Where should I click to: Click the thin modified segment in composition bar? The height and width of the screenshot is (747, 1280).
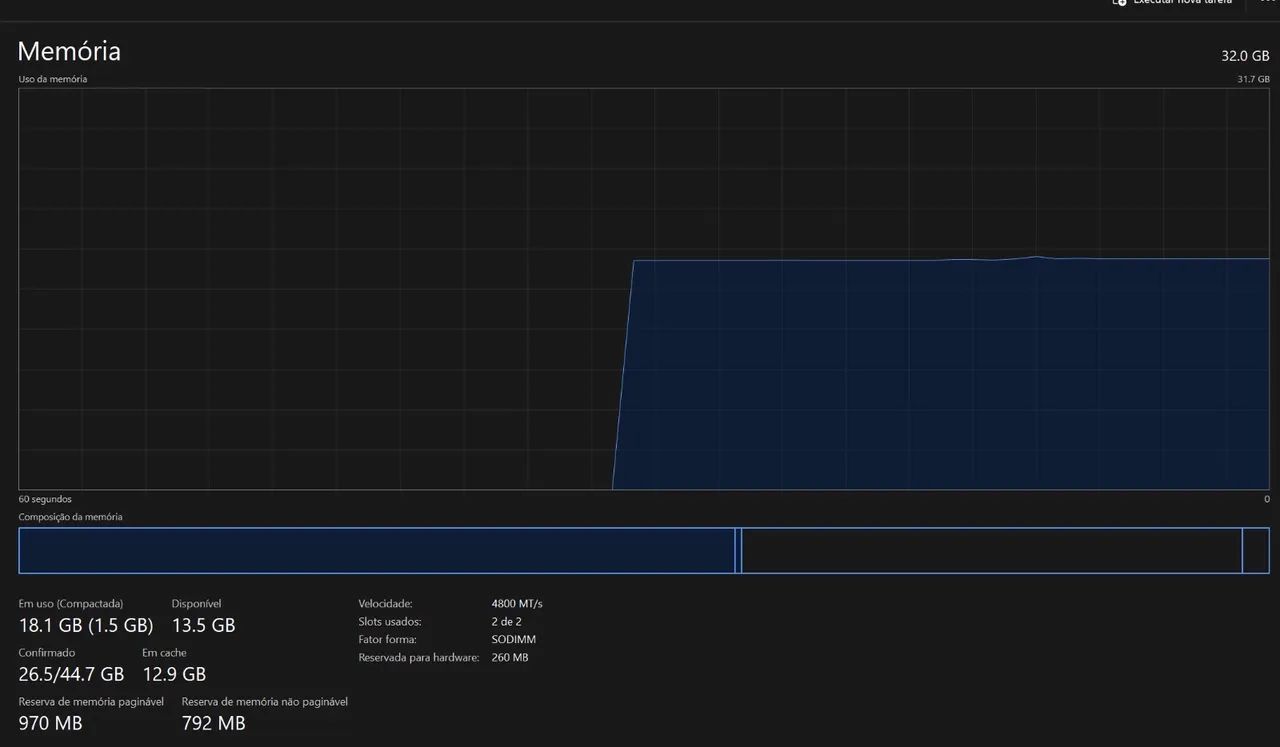click(738, 551)
